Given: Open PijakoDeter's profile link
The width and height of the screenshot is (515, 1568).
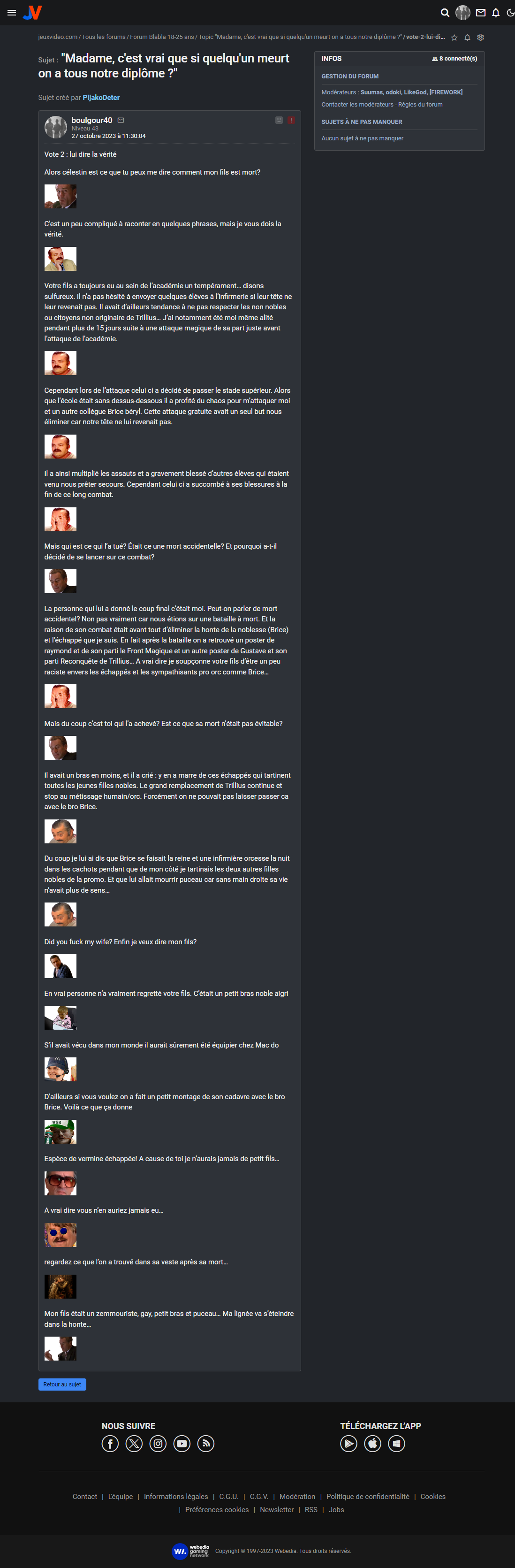Looking at the screenshot, I should click(x=101, y=98).
